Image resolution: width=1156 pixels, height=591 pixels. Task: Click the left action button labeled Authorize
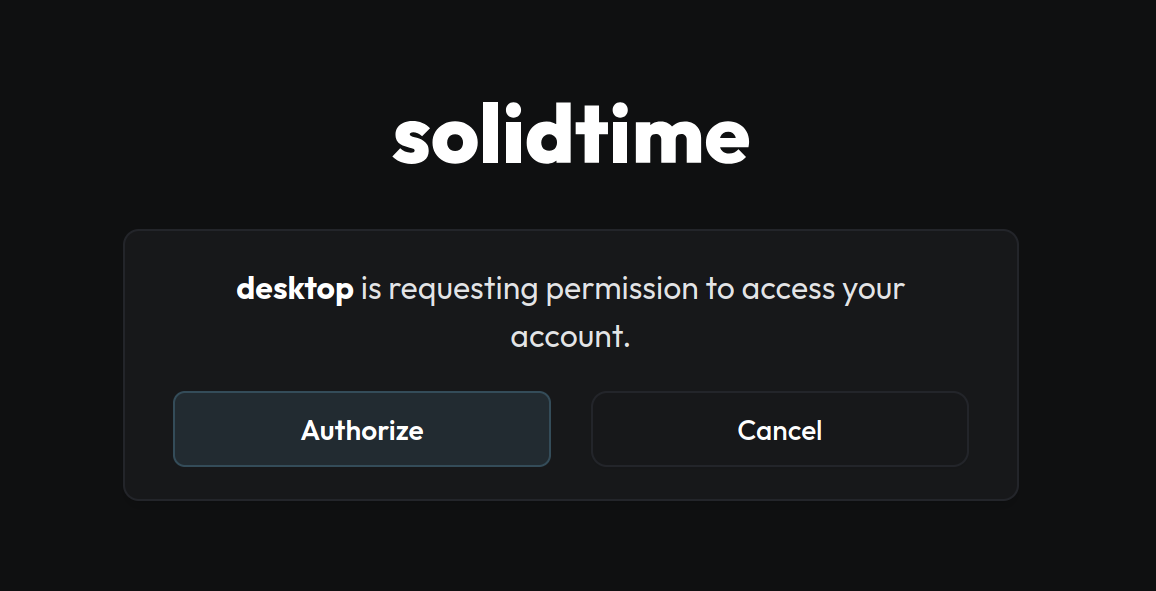coord(362,429)
